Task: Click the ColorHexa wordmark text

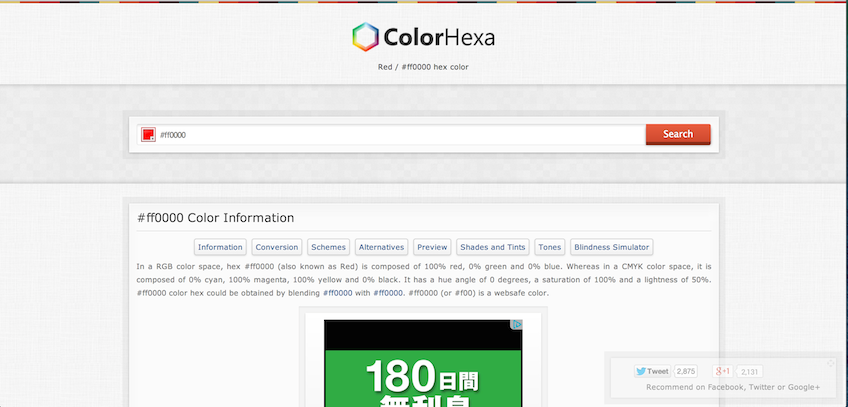Action: tap(439, 38)
